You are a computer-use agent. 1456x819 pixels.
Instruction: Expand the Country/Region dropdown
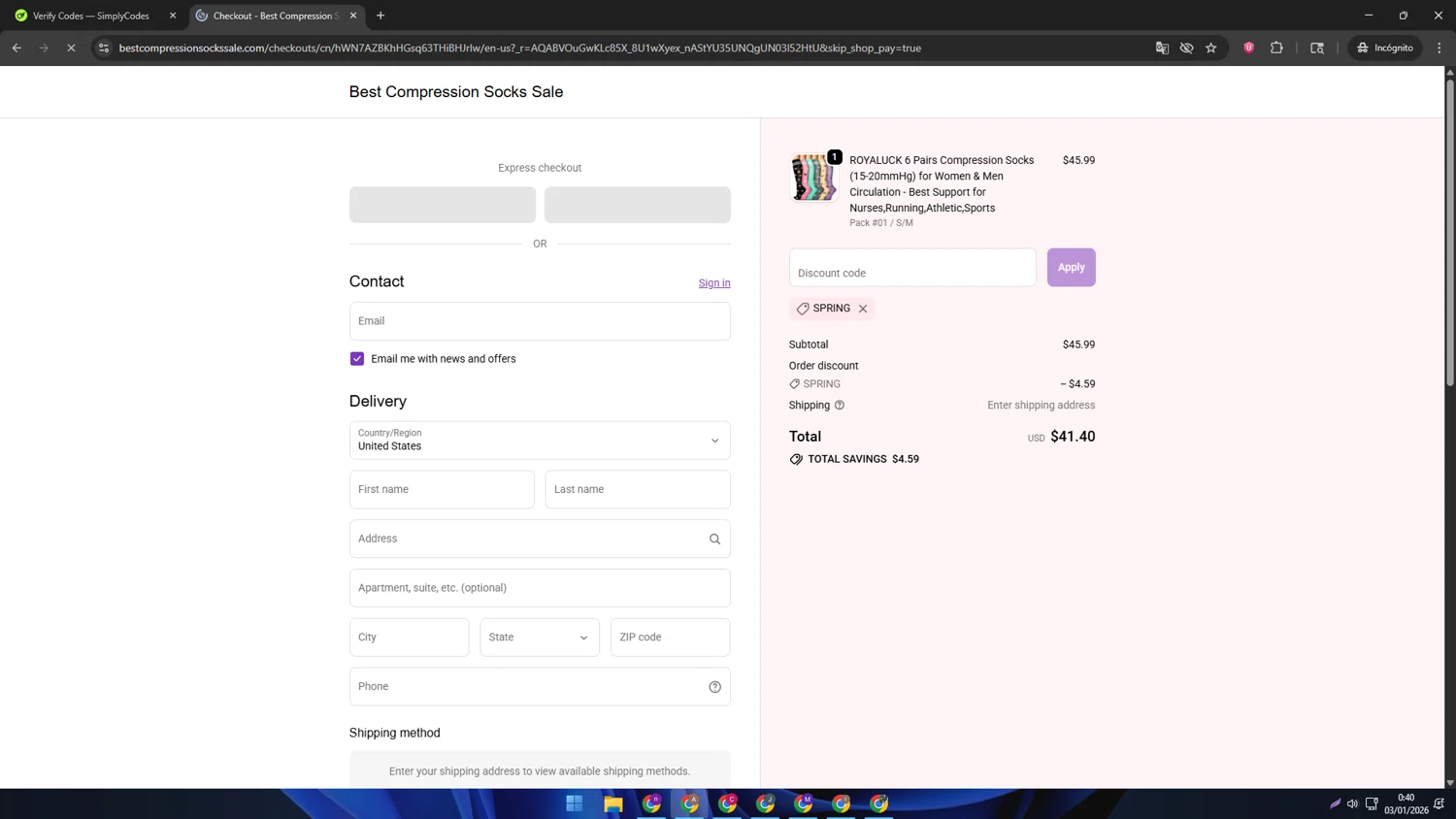pyautogui.click(x=540, y=441)
